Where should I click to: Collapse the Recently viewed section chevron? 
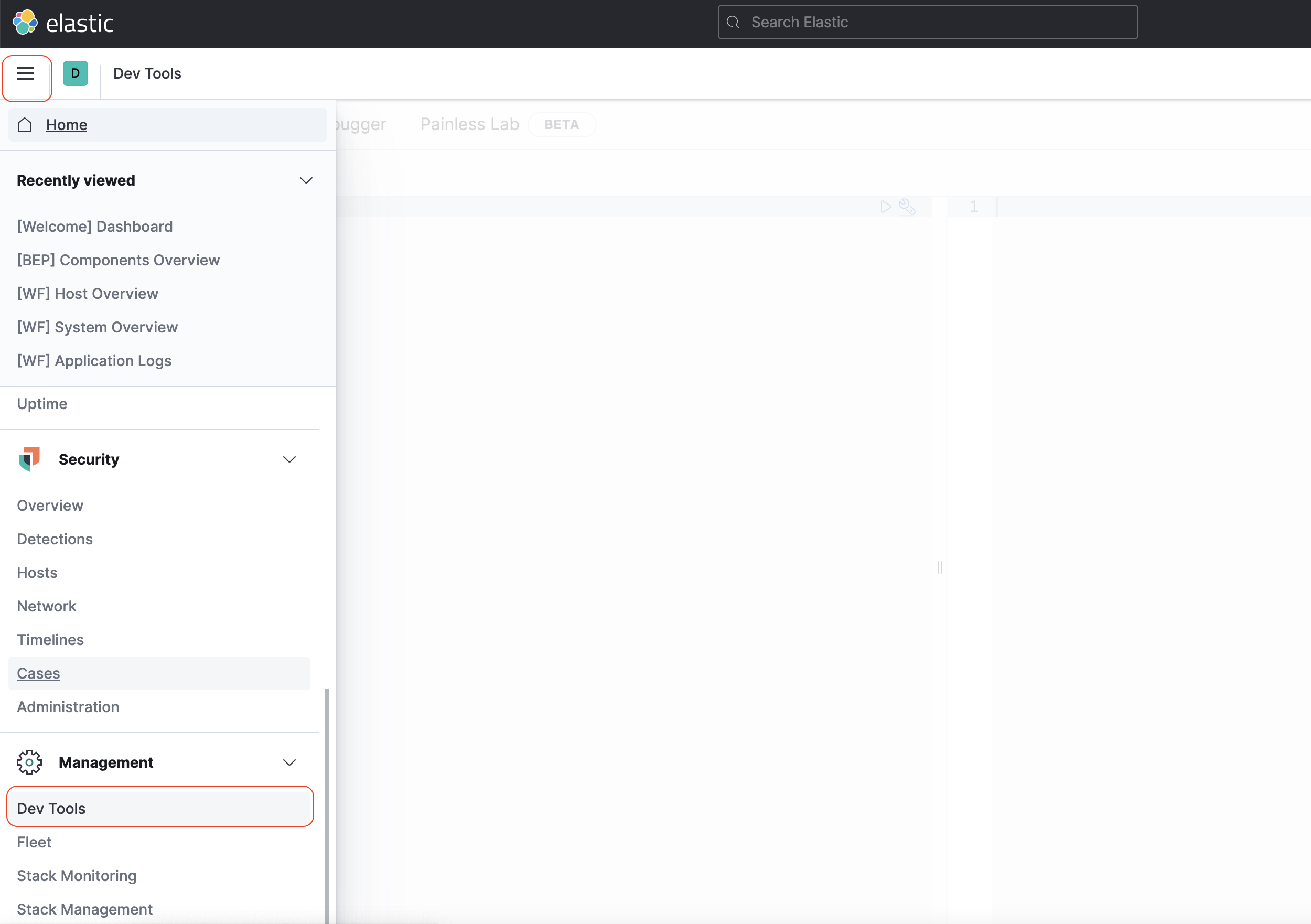(306, 180)
